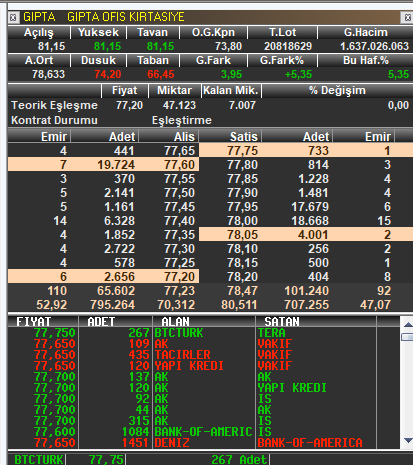Click the scroll down arrow in trades list
Screen dimensions: 413x465
[408, 440]
